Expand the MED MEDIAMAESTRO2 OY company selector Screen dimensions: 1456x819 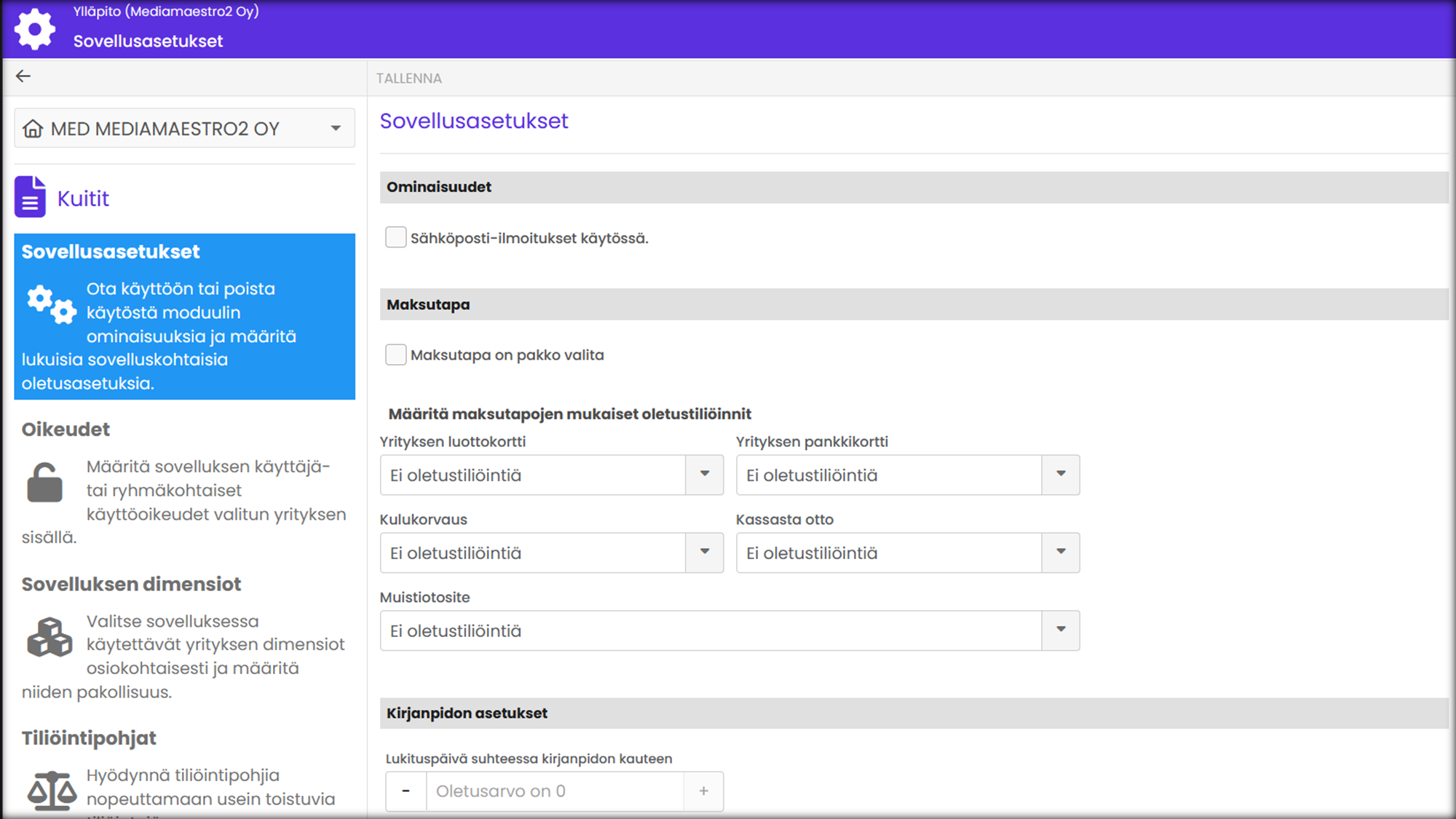tap(336, 129)
